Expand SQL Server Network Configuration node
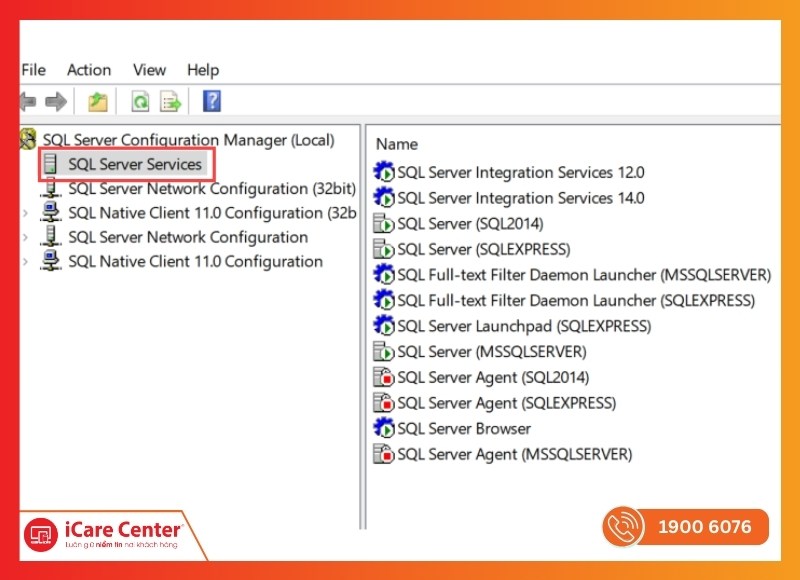 26,237
